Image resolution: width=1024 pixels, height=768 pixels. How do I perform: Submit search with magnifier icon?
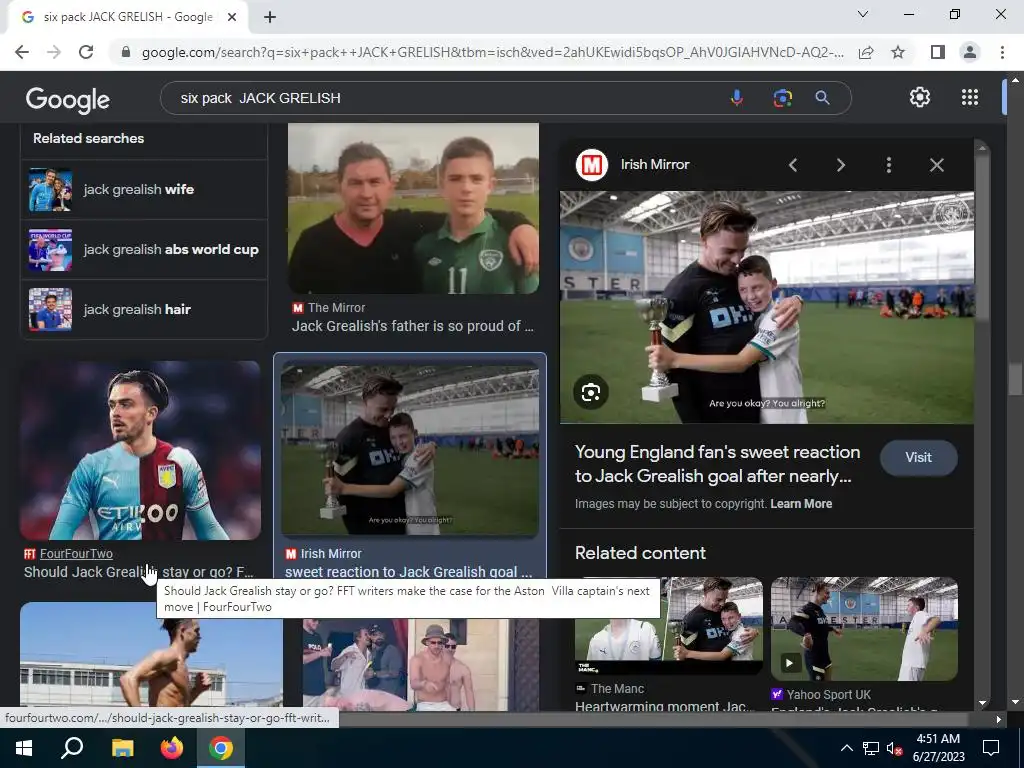[822, 98]
